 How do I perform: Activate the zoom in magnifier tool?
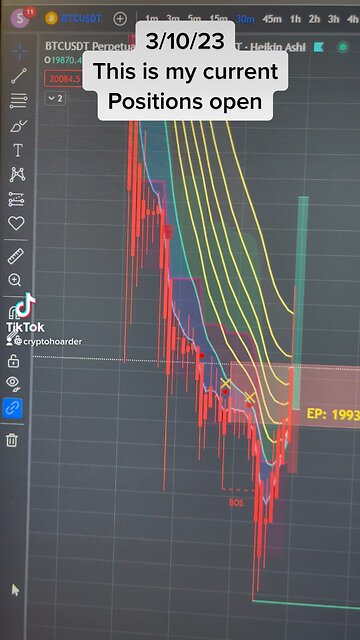tap(15, 280)
